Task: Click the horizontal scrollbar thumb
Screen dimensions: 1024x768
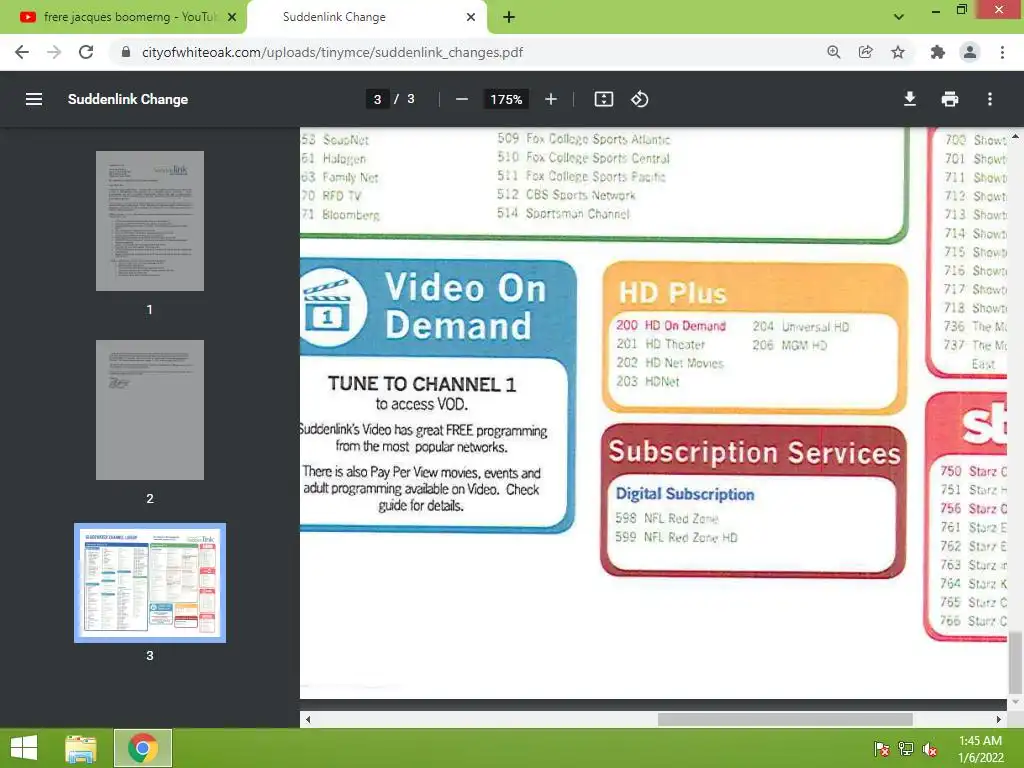Action: pos(785,719)
